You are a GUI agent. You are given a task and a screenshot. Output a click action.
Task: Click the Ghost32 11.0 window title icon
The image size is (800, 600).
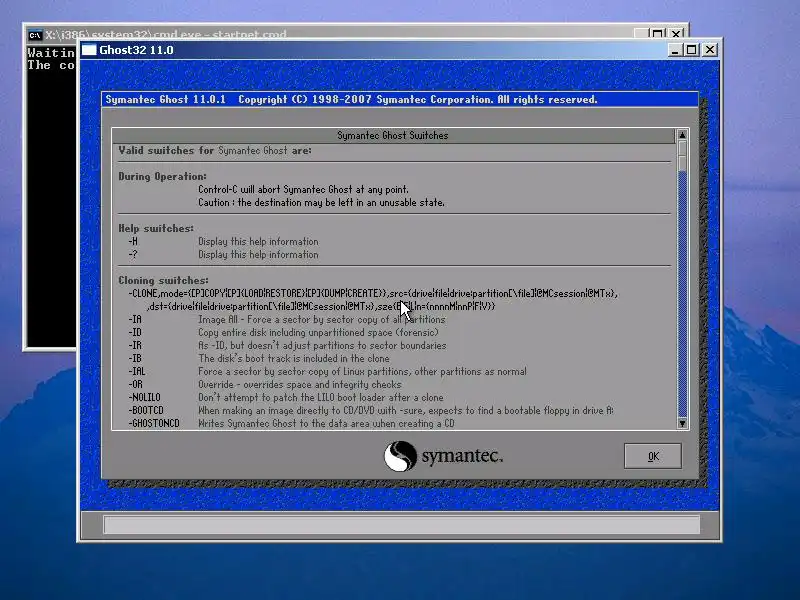[x=89, y=50]
